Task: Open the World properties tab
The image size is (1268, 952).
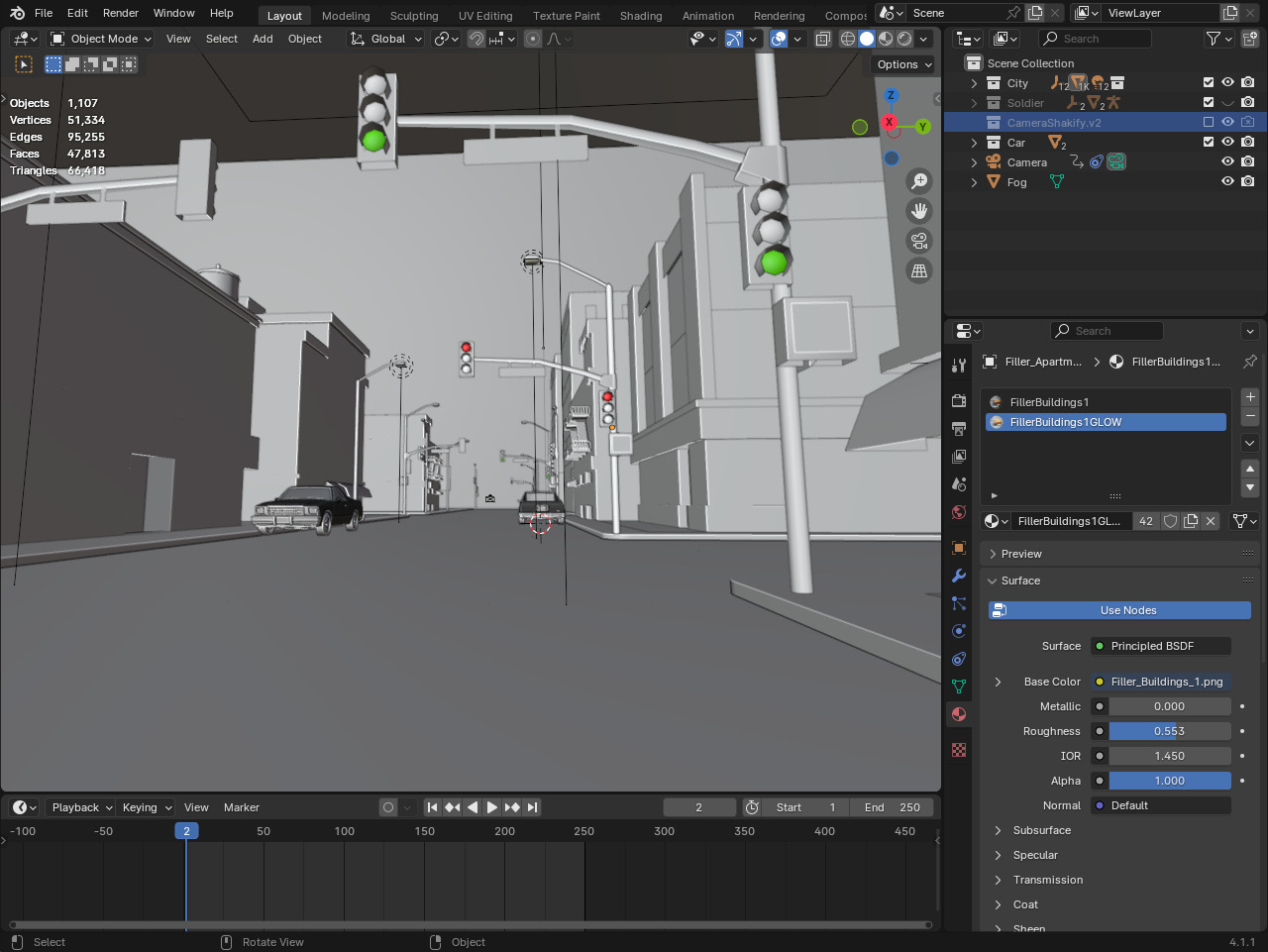Action: click(959, 512)
